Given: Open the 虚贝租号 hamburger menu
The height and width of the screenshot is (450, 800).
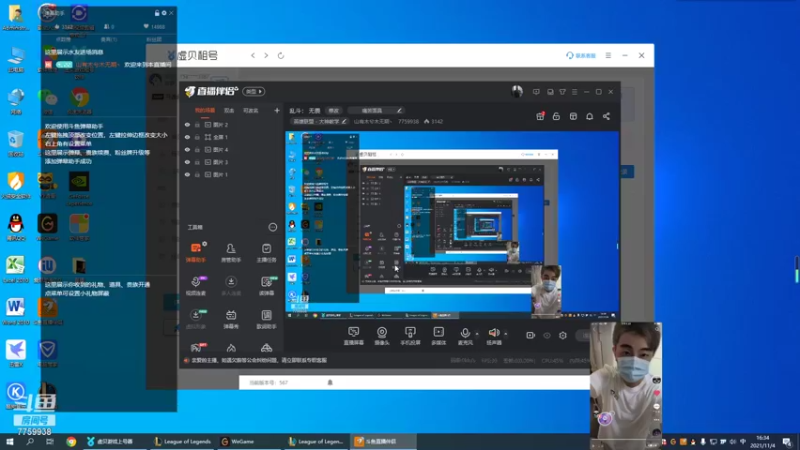Looking at the screenshot, I should [608, 55].
